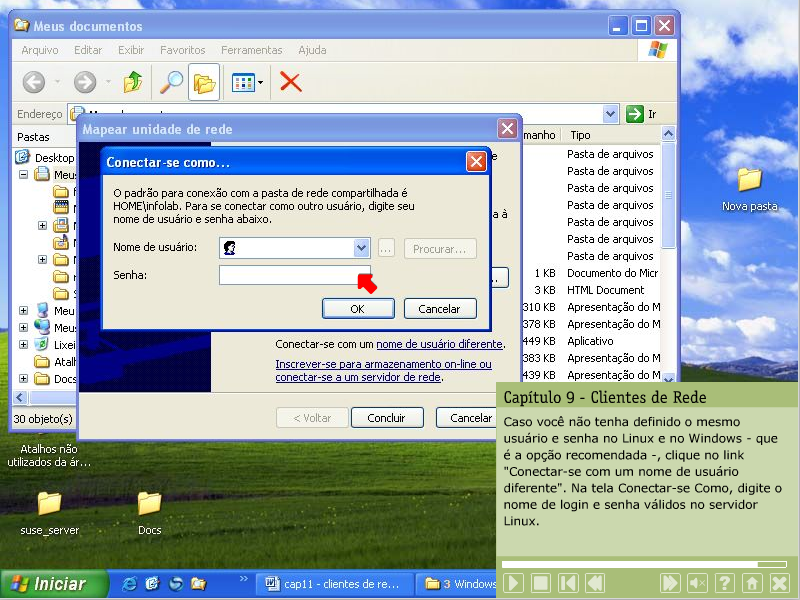Click the tutorial player Home icon
The image size is (800, 600).
click(752, 583)
